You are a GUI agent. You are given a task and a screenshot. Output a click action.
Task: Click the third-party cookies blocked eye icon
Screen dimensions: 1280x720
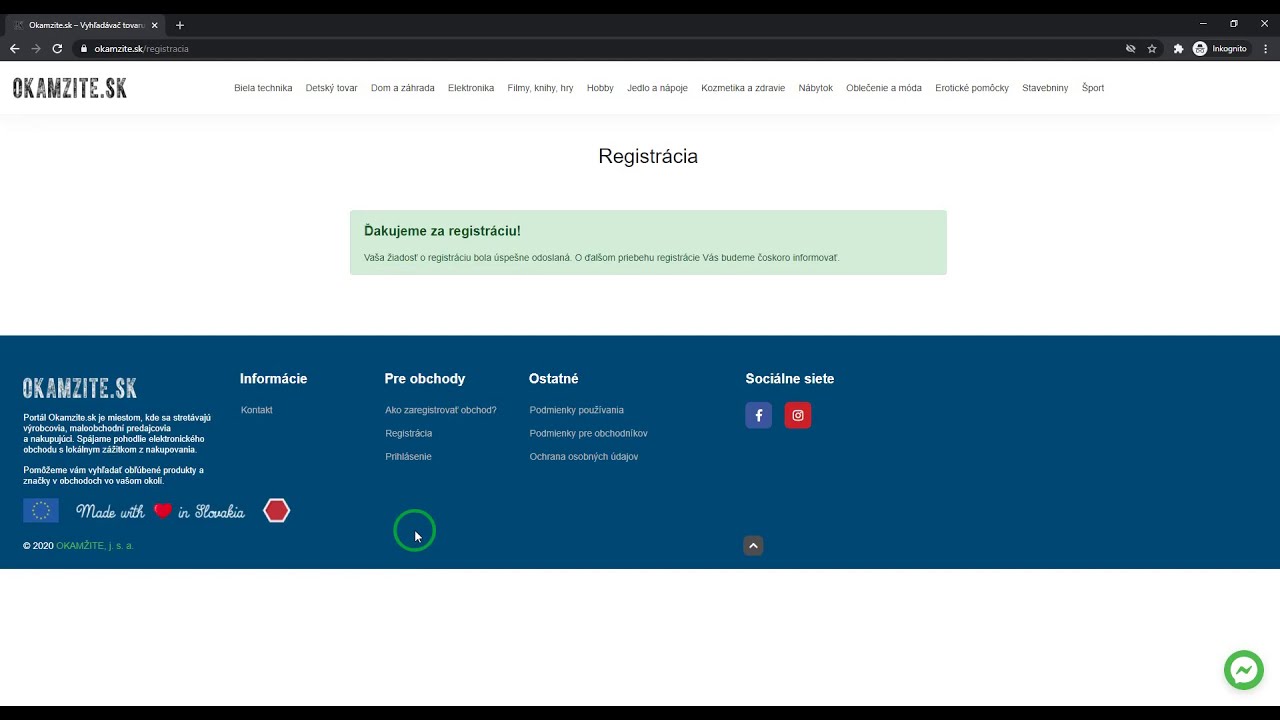pos(1131,48)
